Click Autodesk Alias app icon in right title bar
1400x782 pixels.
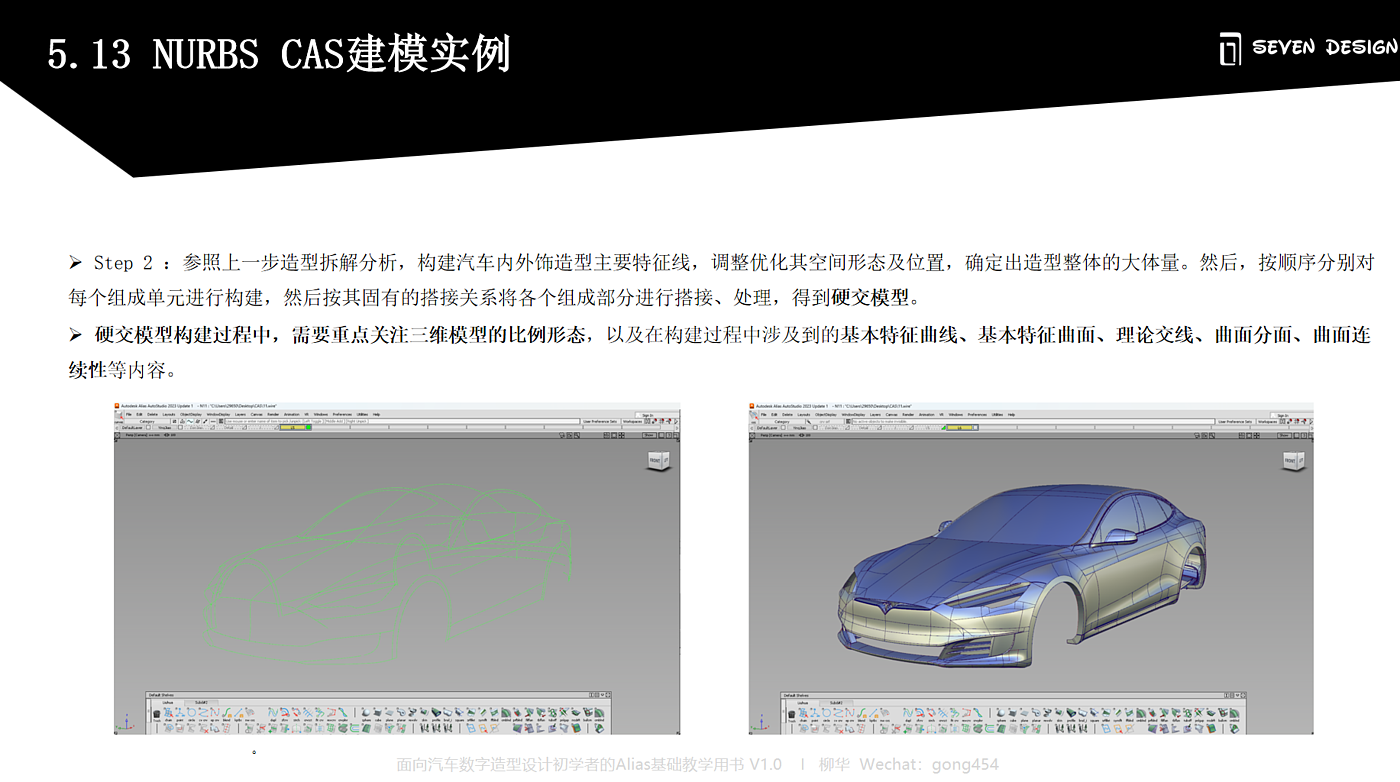tap(753, 407)
